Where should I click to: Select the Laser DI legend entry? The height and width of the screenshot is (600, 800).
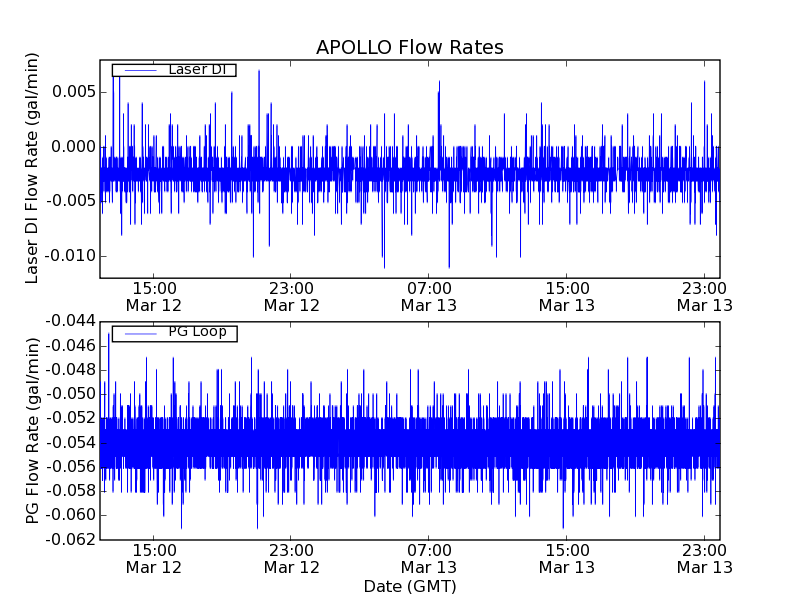(x=197, y=70)
